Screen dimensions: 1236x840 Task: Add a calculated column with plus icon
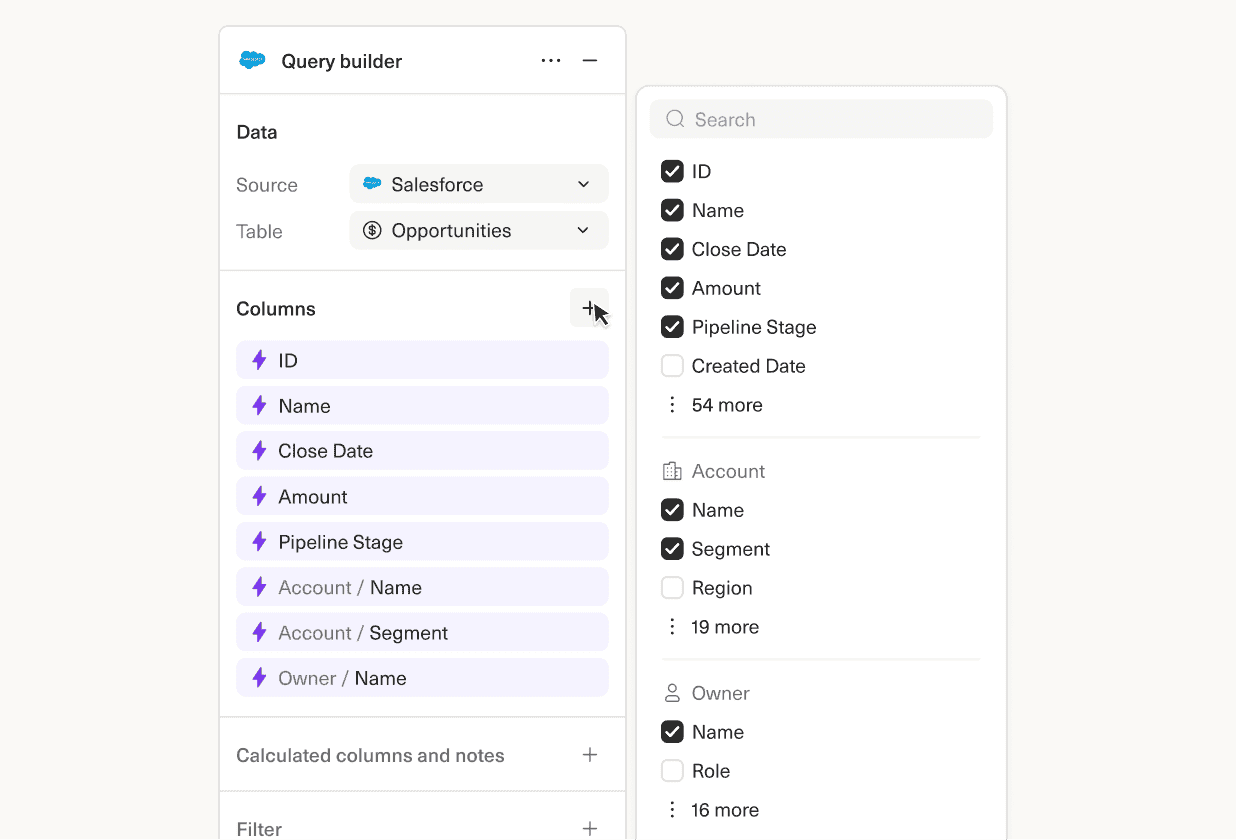[590, 755]
